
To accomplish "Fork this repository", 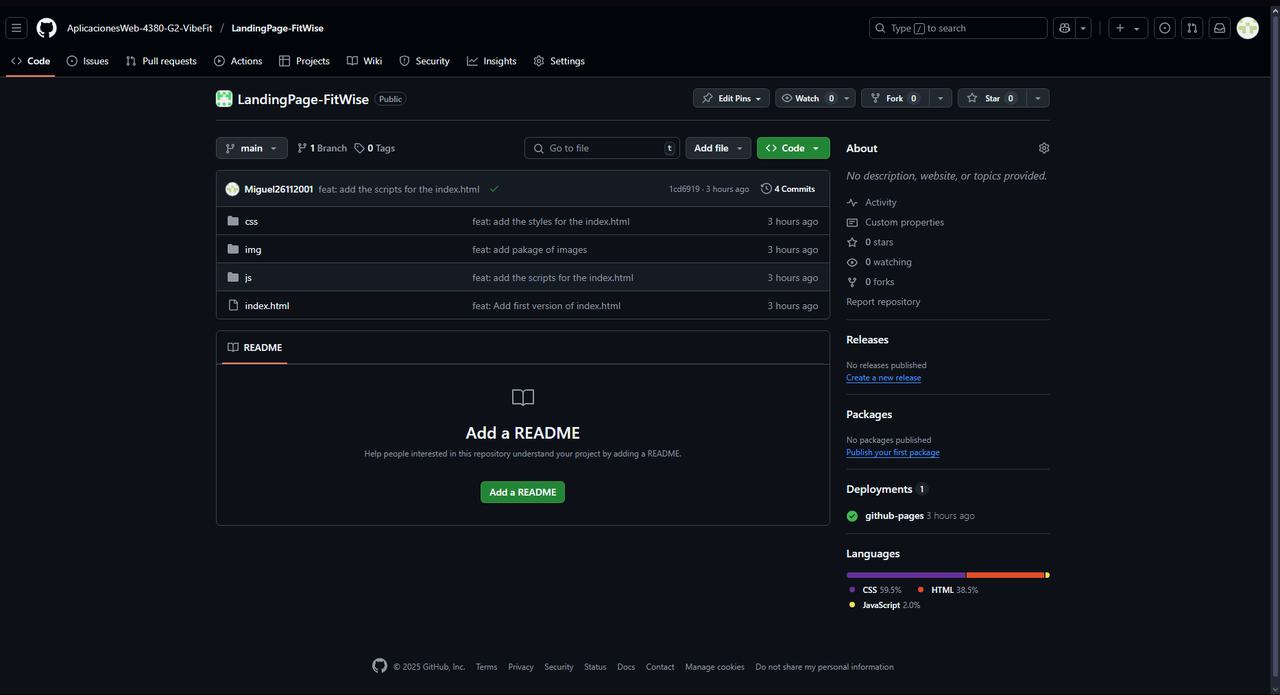I will (895, 98).
